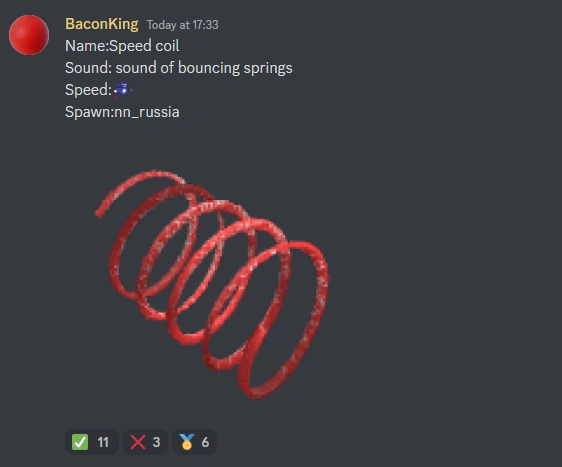Toggle the red X reaction pill
562x467 pixels.
(145, 442)
